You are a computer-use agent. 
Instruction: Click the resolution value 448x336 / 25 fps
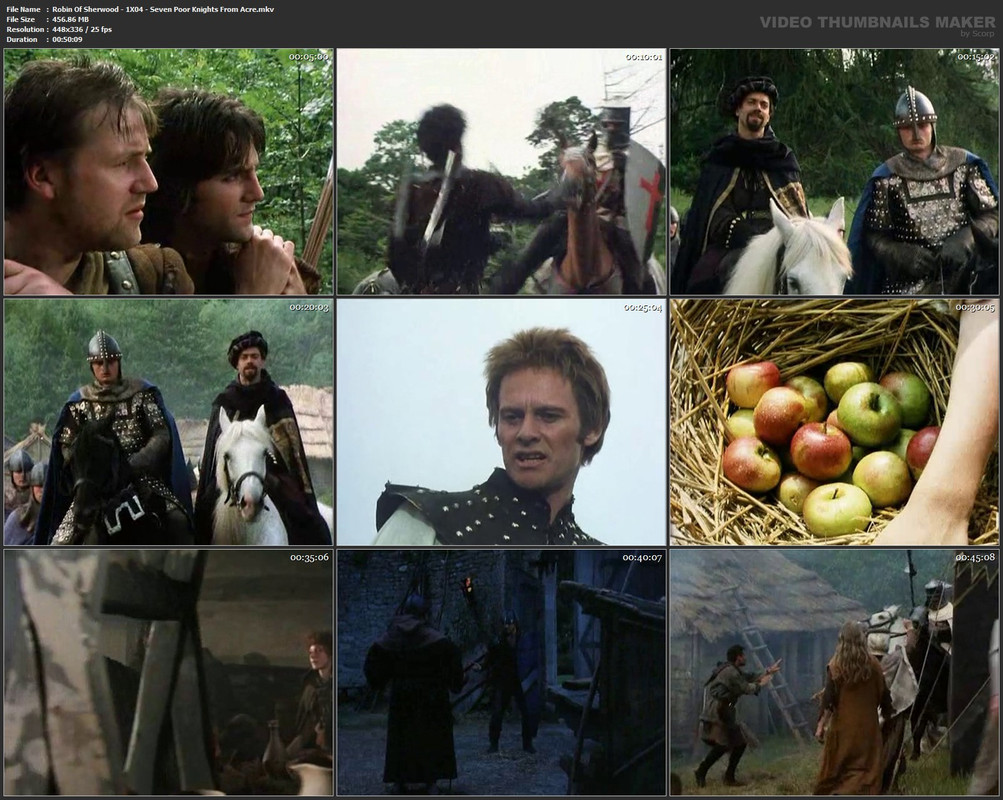82,29
